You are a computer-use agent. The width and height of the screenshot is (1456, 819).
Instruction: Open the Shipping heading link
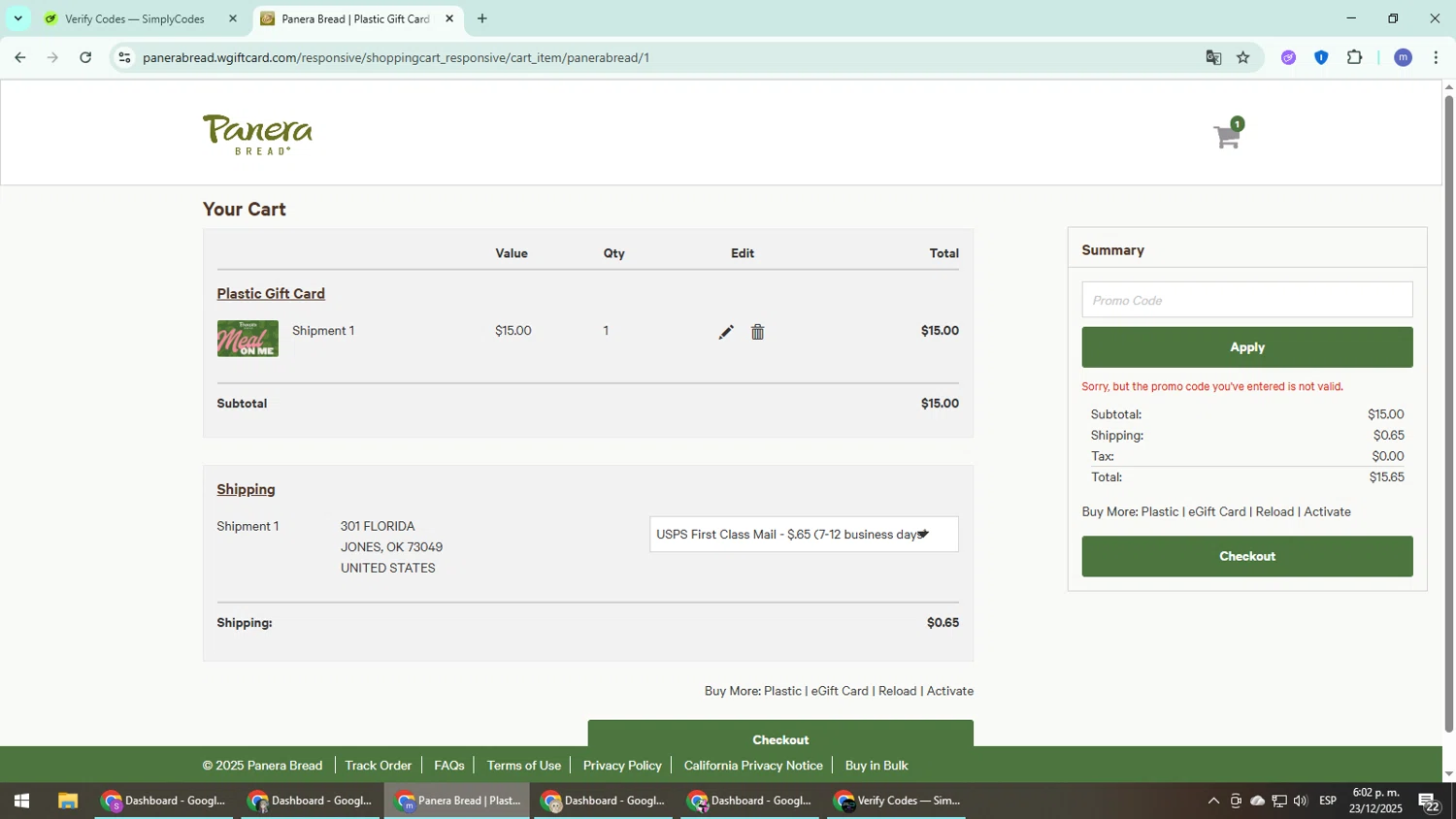click(246, 489)
